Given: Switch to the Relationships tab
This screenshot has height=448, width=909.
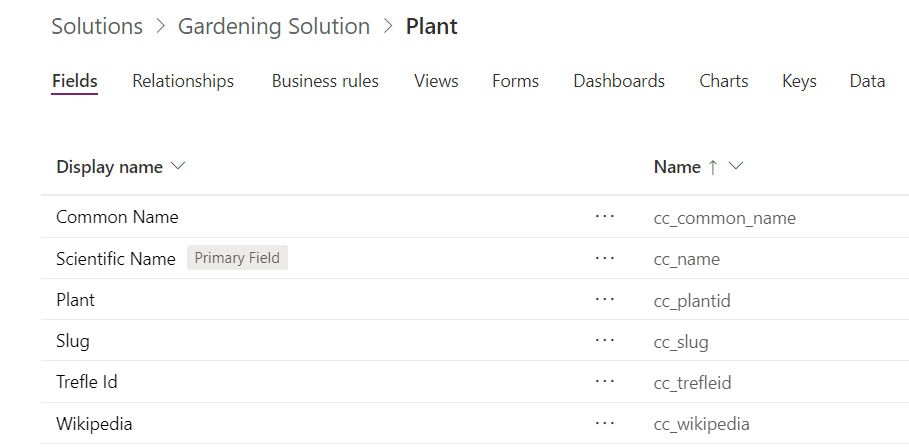Looking at the screenshot, I should click(x=183, y=81).
